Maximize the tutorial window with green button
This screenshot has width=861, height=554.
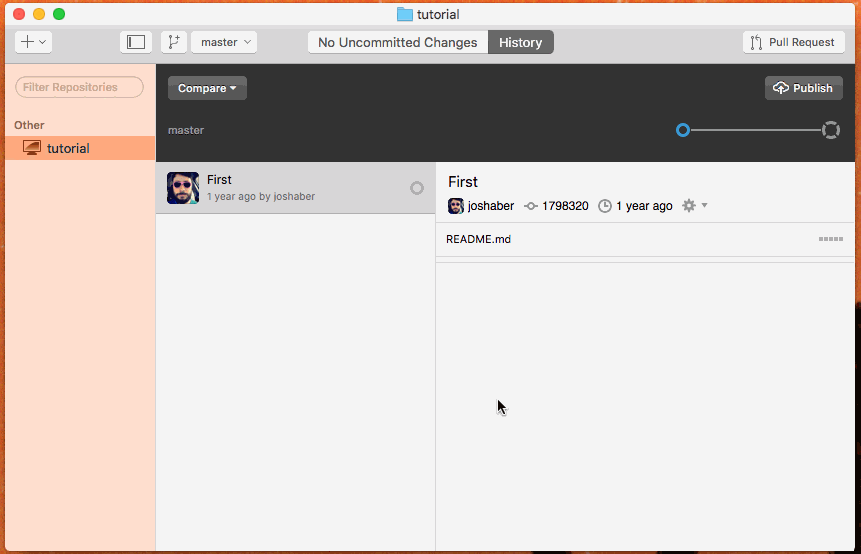point(59,14)
